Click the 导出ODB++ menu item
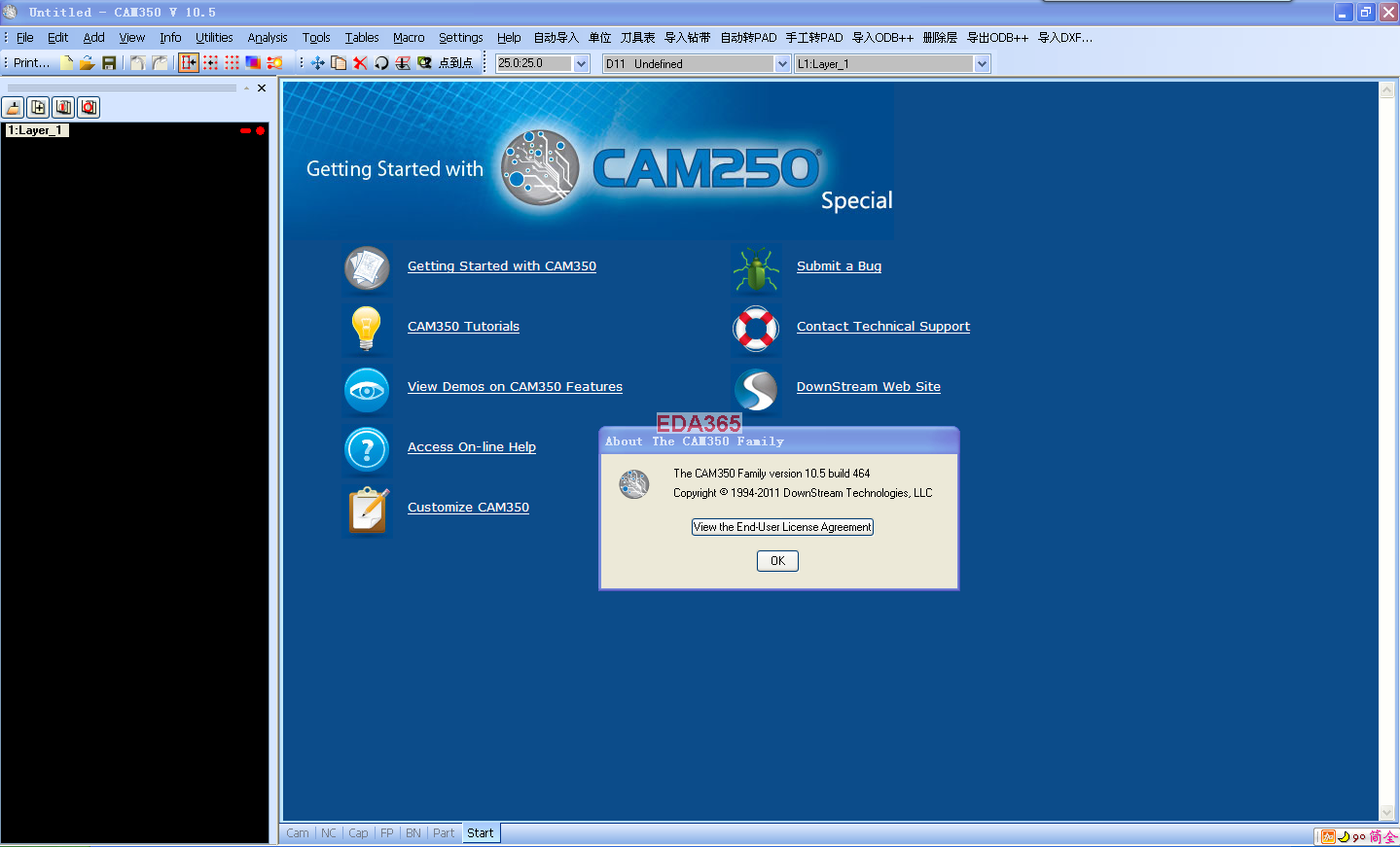The height and width of the screenshot is (847, 1400). pos(997,38)
